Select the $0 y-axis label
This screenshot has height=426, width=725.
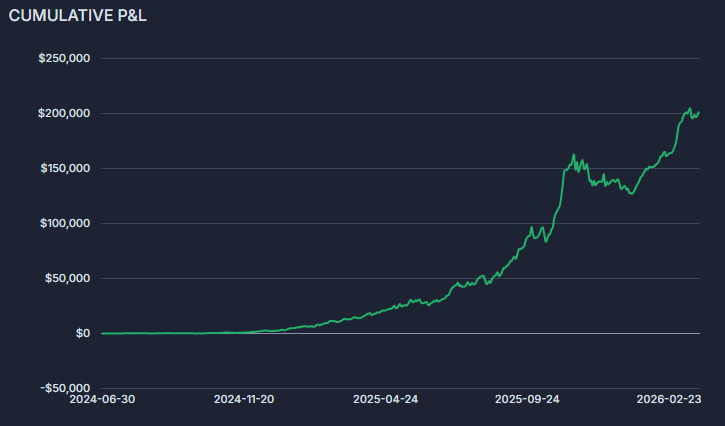(83, 333)
